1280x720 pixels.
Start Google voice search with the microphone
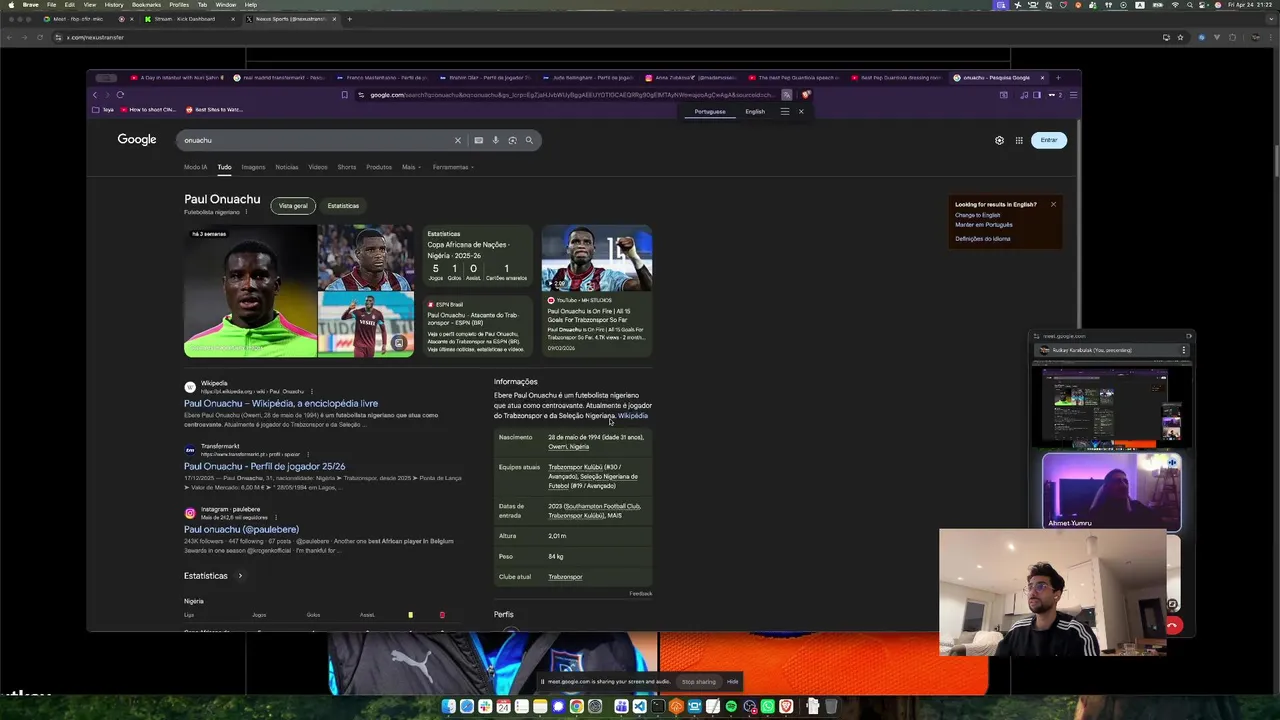tap(495, 140)
